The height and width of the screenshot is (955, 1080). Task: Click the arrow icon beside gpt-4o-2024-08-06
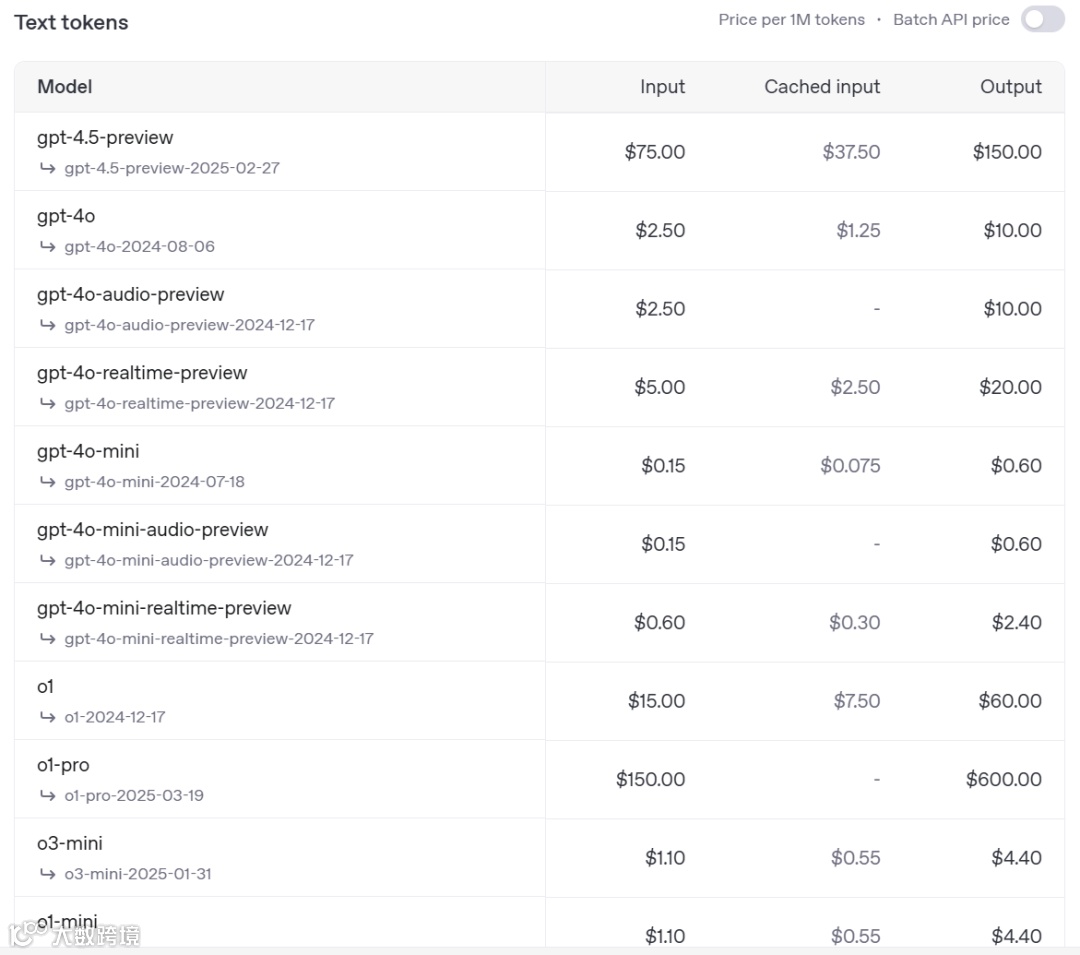point(47,246)
